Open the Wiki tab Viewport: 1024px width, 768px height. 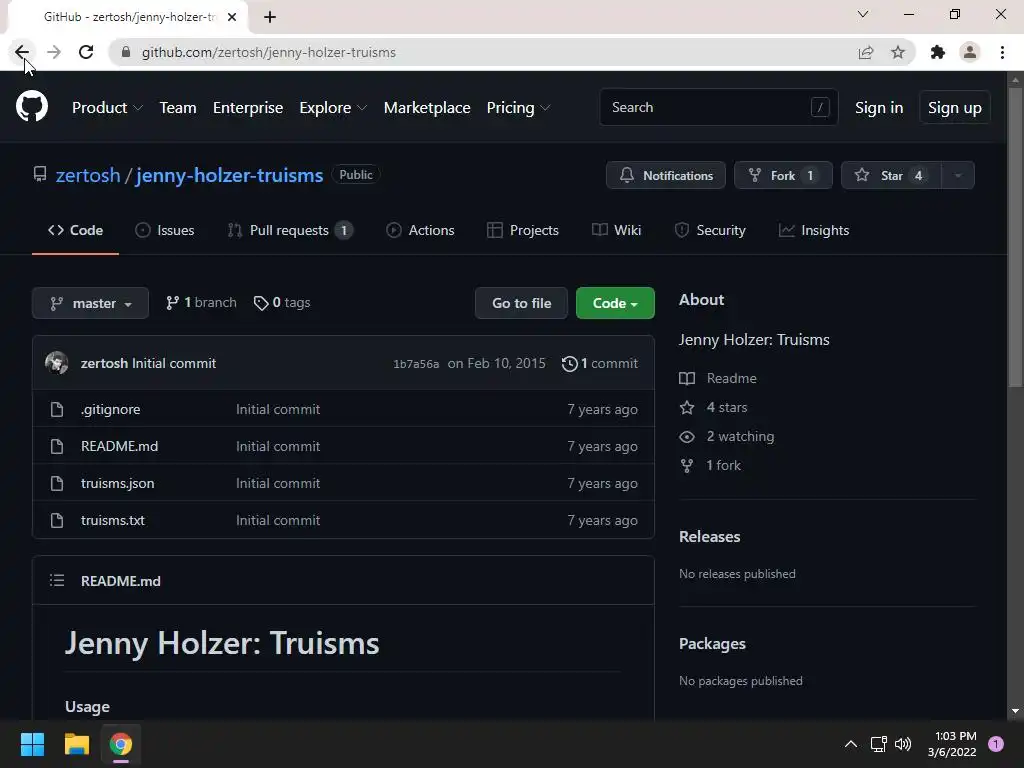(x=616, y=230)
